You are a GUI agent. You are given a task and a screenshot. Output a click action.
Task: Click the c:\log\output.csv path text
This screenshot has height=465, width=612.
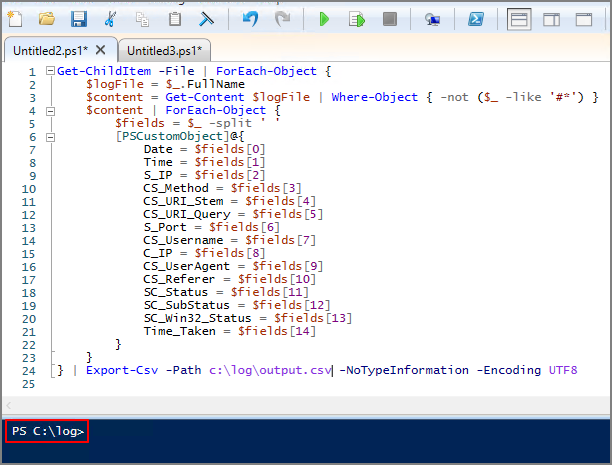[x=270, y=370]
